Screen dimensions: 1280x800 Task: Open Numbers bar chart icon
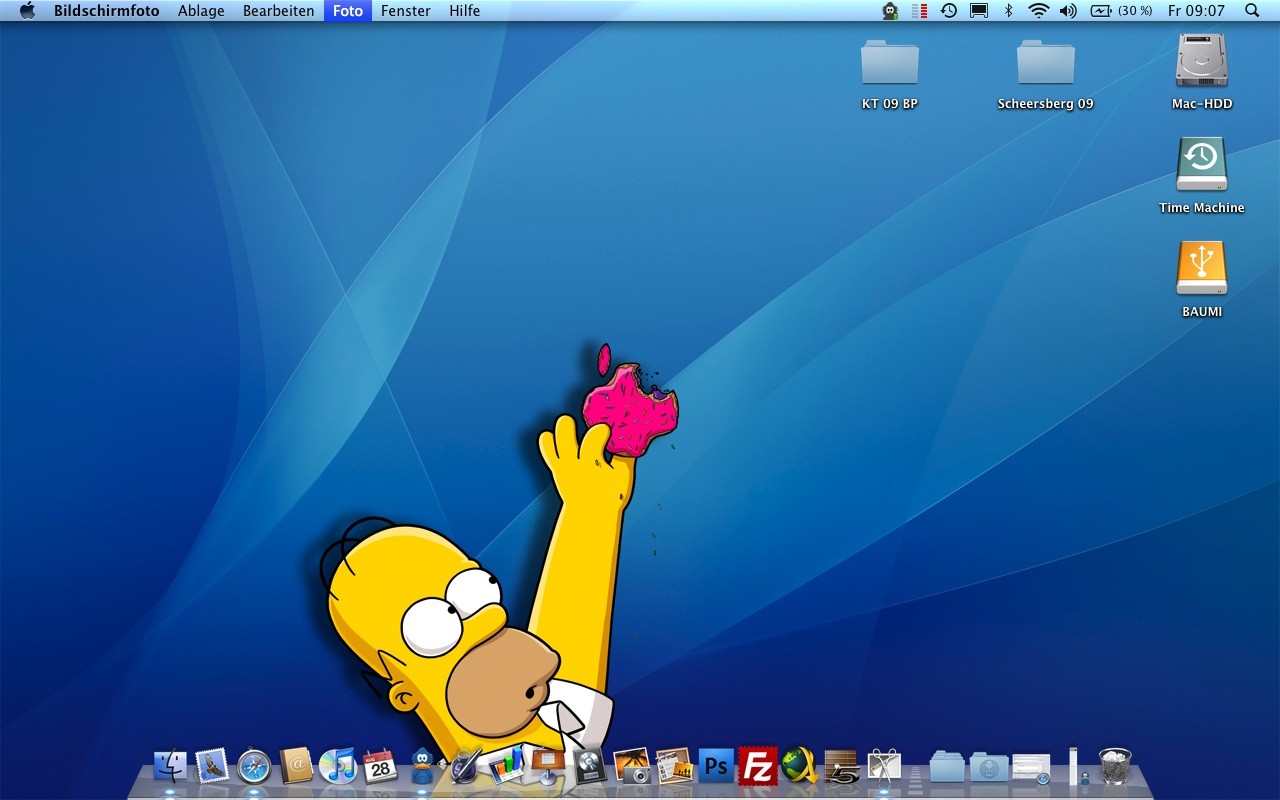[507, 767]
